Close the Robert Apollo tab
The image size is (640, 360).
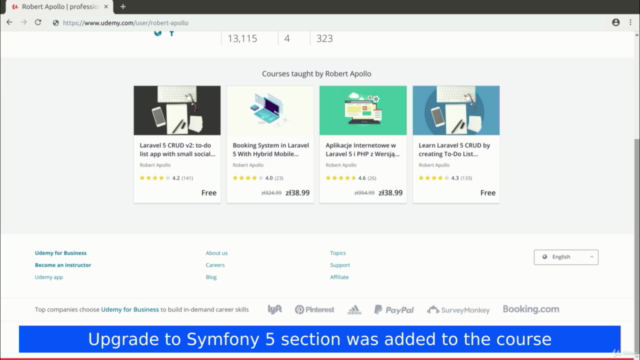click(106, 7)
